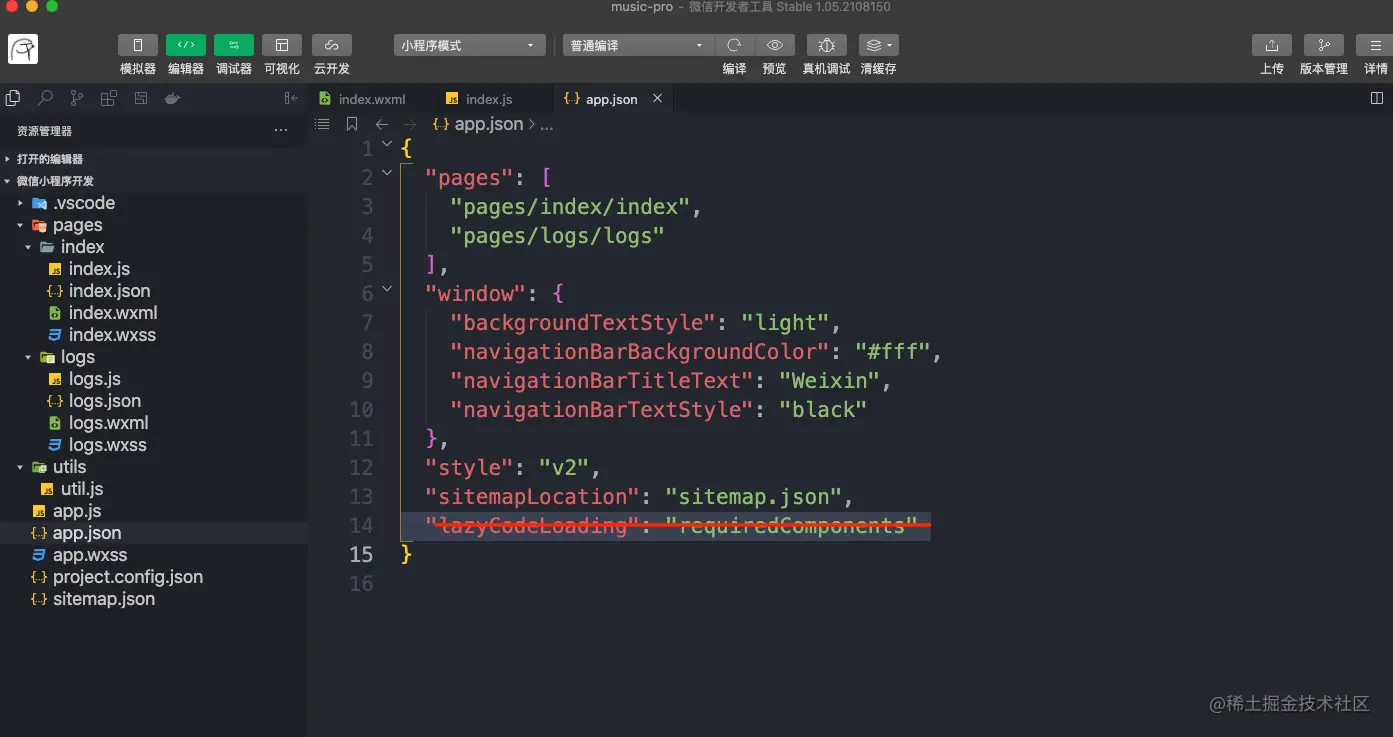Collapse the sidebar with the arrow icon
The height and width of the screenshot is (737, 1393).
tap(291, 98)
